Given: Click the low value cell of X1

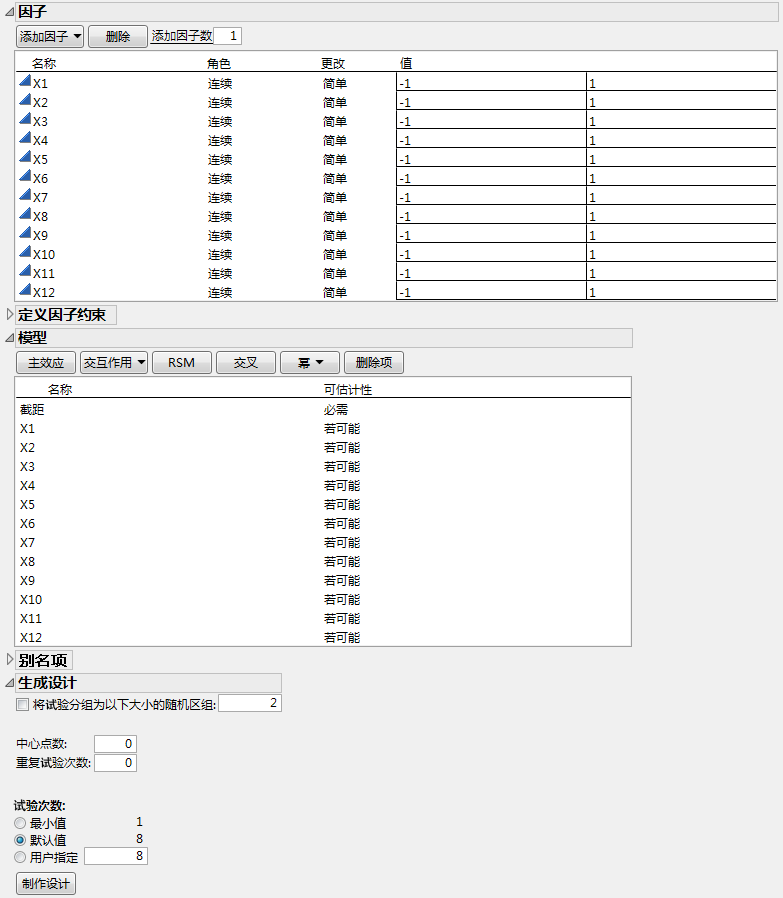Looking at the screenshot, I should pos(491,81).
